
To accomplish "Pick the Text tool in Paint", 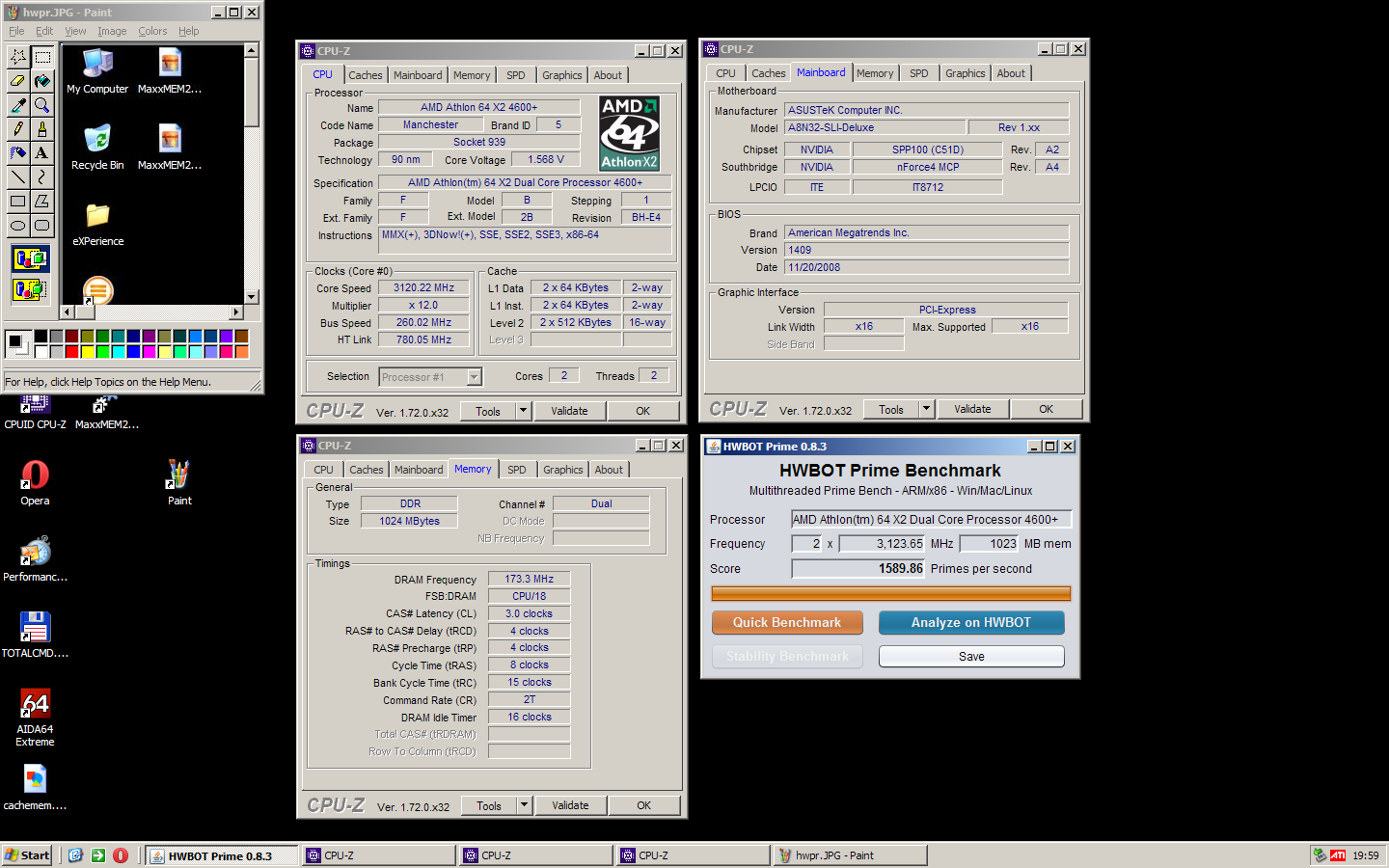I will pyautogui.click(x=42, y=153).
